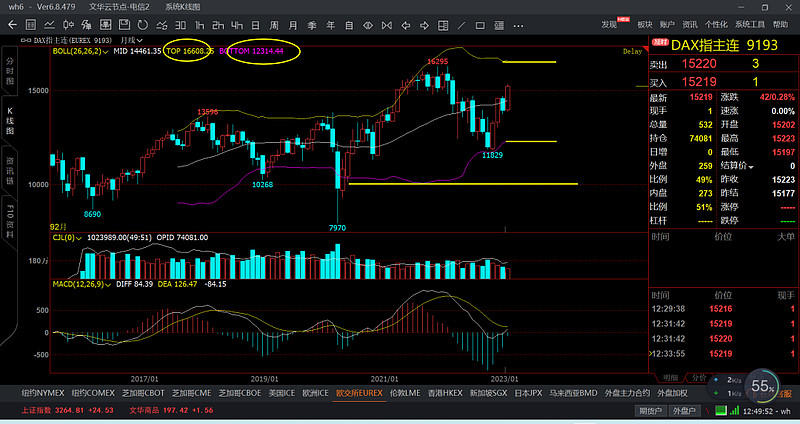Screen dimensions: 800x424
Task: Select the 芝加哥CBOT exchange tab
Action: pos(143,393)
